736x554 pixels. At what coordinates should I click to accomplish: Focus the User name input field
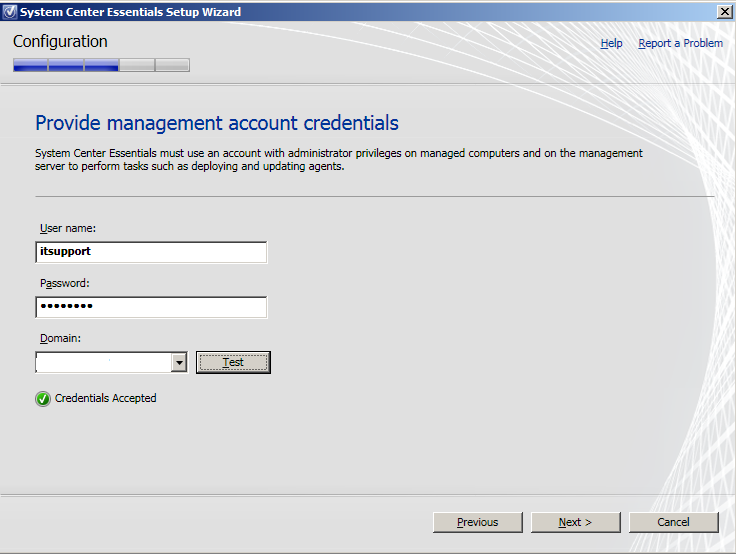[x=151, y=252]
